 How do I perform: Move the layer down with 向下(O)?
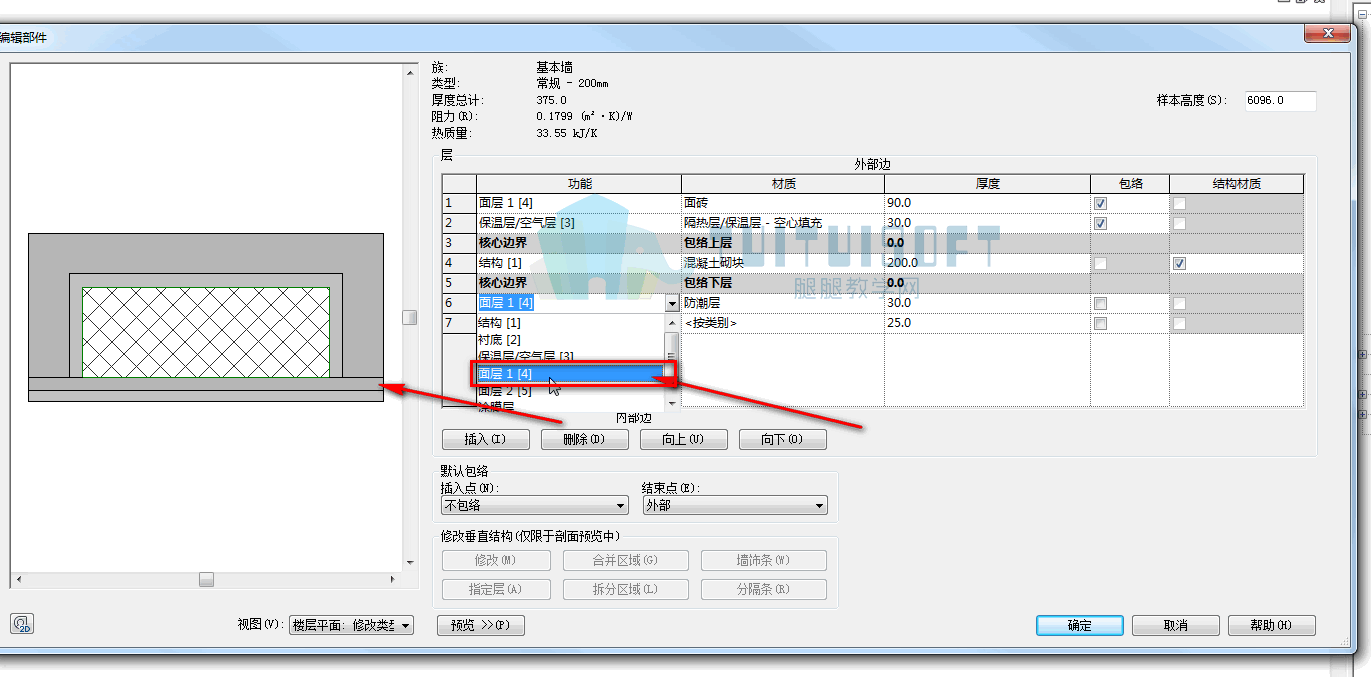coord(783,439)
